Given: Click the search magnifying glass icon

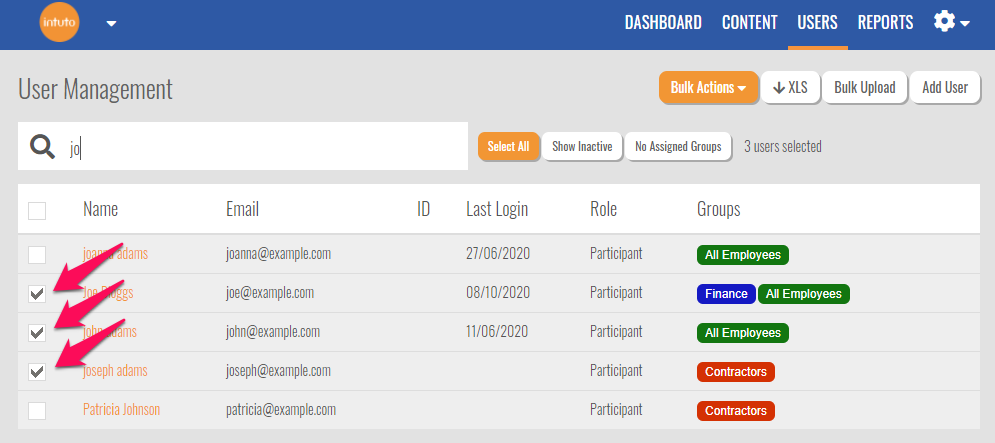Looking at the screenshot, I should 42,147.
